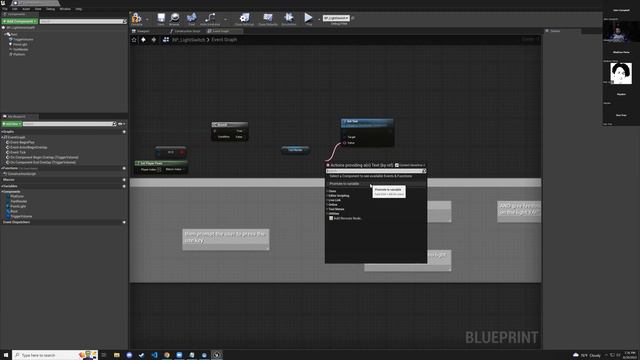Select On Component Begin Overlap (TriggerVolume)
Image resolution: width=640 pixels, height=360 pixels.
[x=42, y=157]
